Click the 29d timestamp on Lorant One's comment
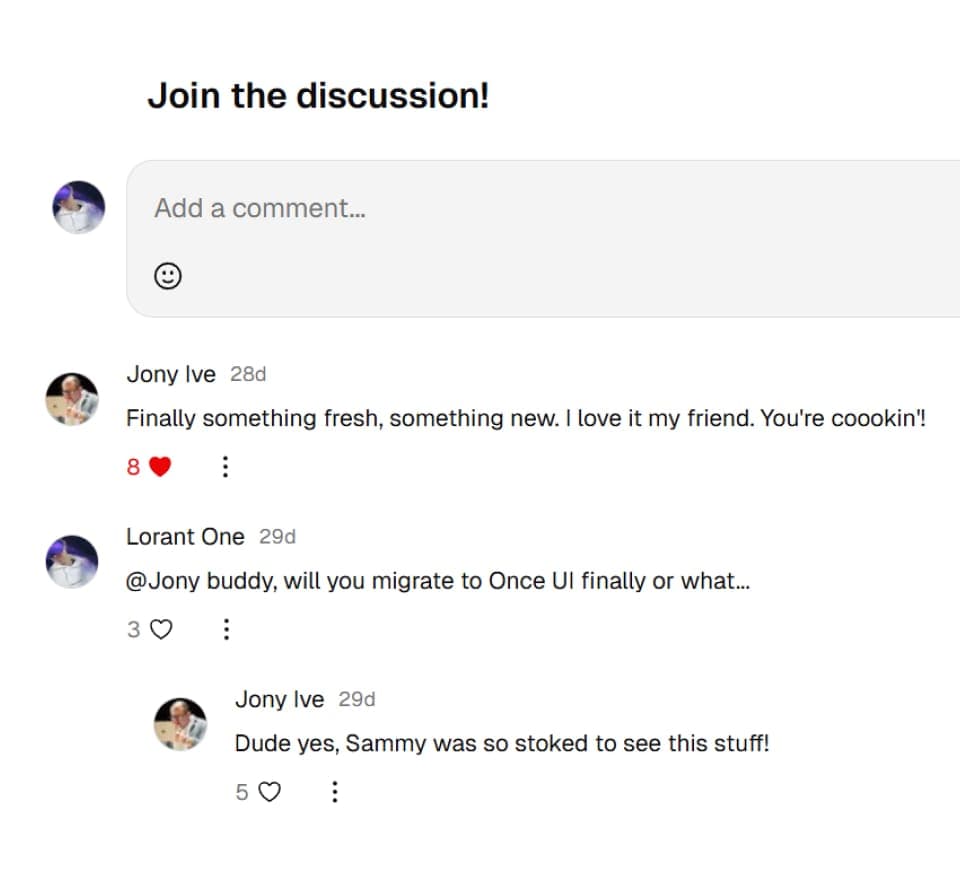Image resolution: width=960 pixels, height=880 pixels. click(277, 536)
